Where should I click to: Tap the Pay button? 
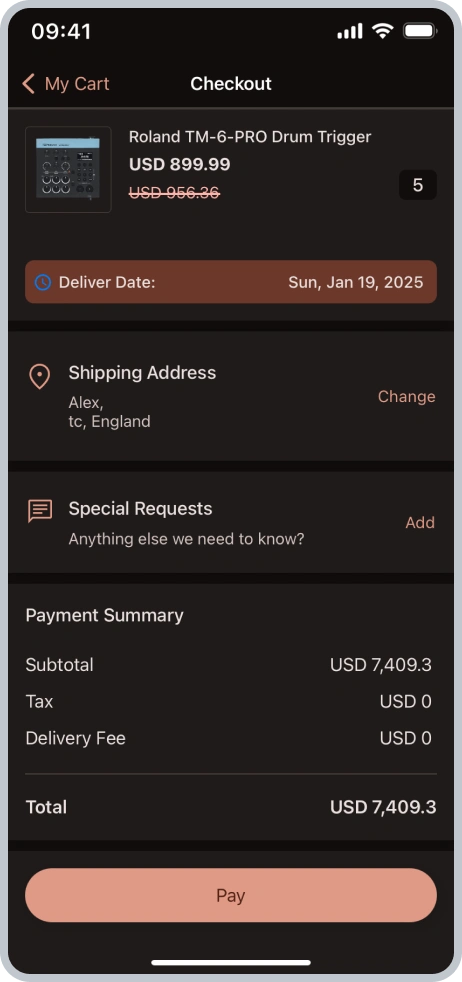tap(231, 895)
